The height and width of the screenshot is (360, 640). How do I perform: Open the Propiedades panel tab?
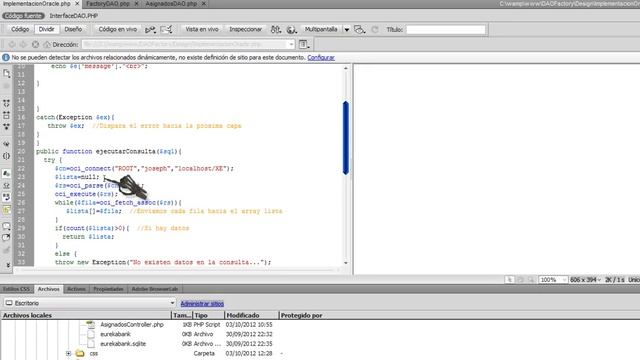click(x=108, y=289)
